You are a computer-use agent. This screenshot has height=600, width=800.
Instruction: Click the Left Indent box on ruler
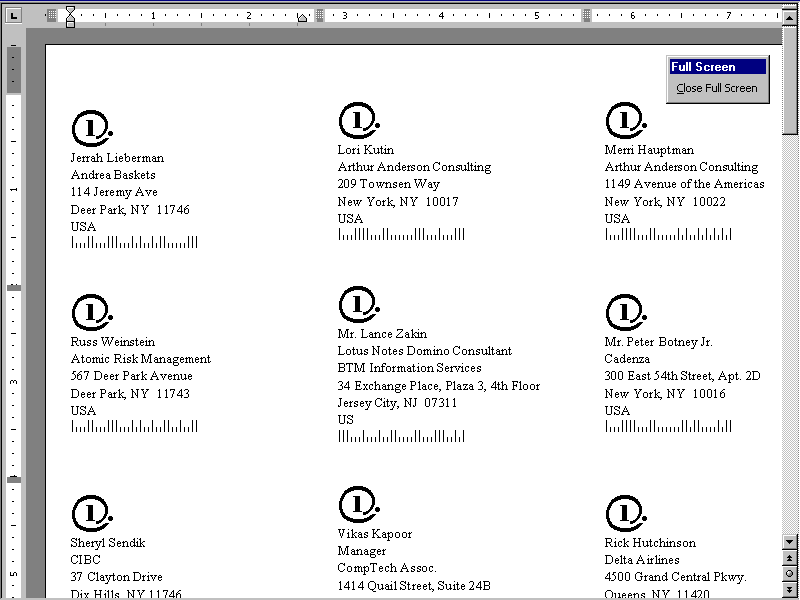(x=70, y=23)
